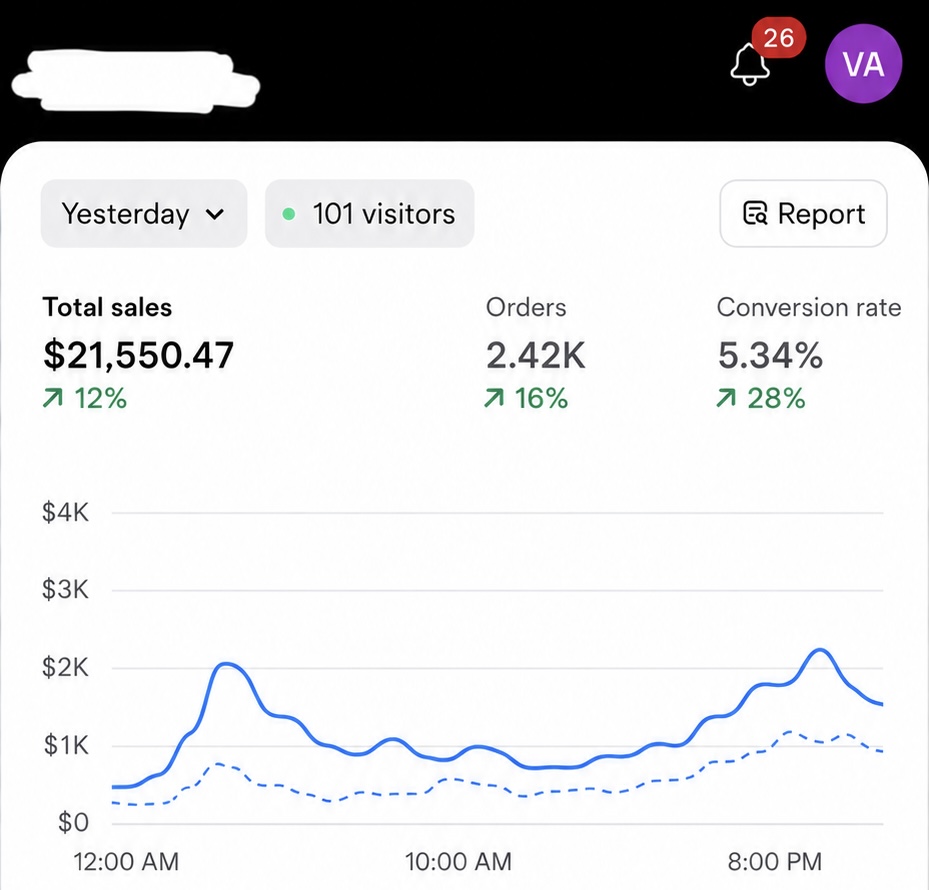Click the 5.34% conversion value
Viewport: 929px width, 890px height.
[x=770, y=355]
